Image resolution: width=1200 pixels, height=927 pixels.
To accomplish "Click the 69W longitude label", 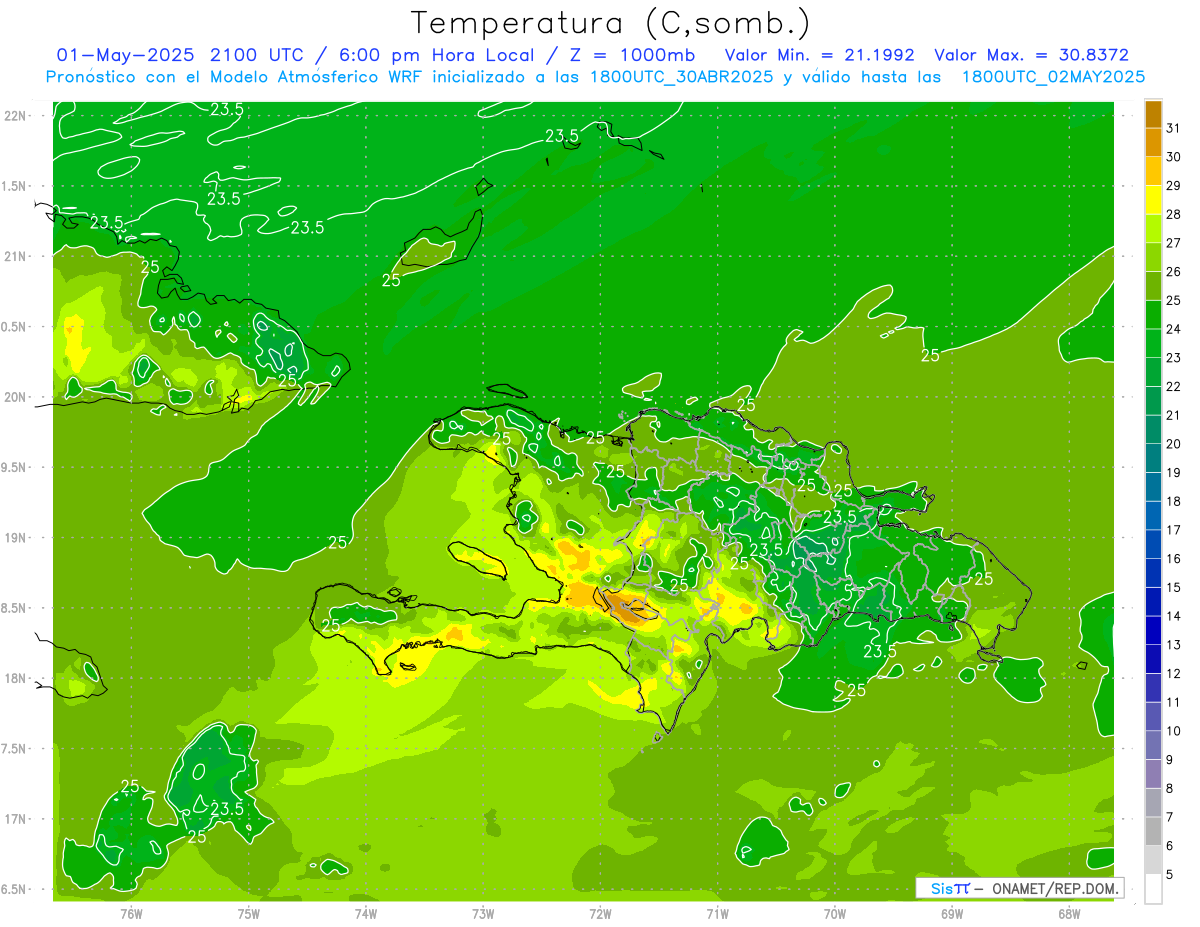I will (952, 913).
